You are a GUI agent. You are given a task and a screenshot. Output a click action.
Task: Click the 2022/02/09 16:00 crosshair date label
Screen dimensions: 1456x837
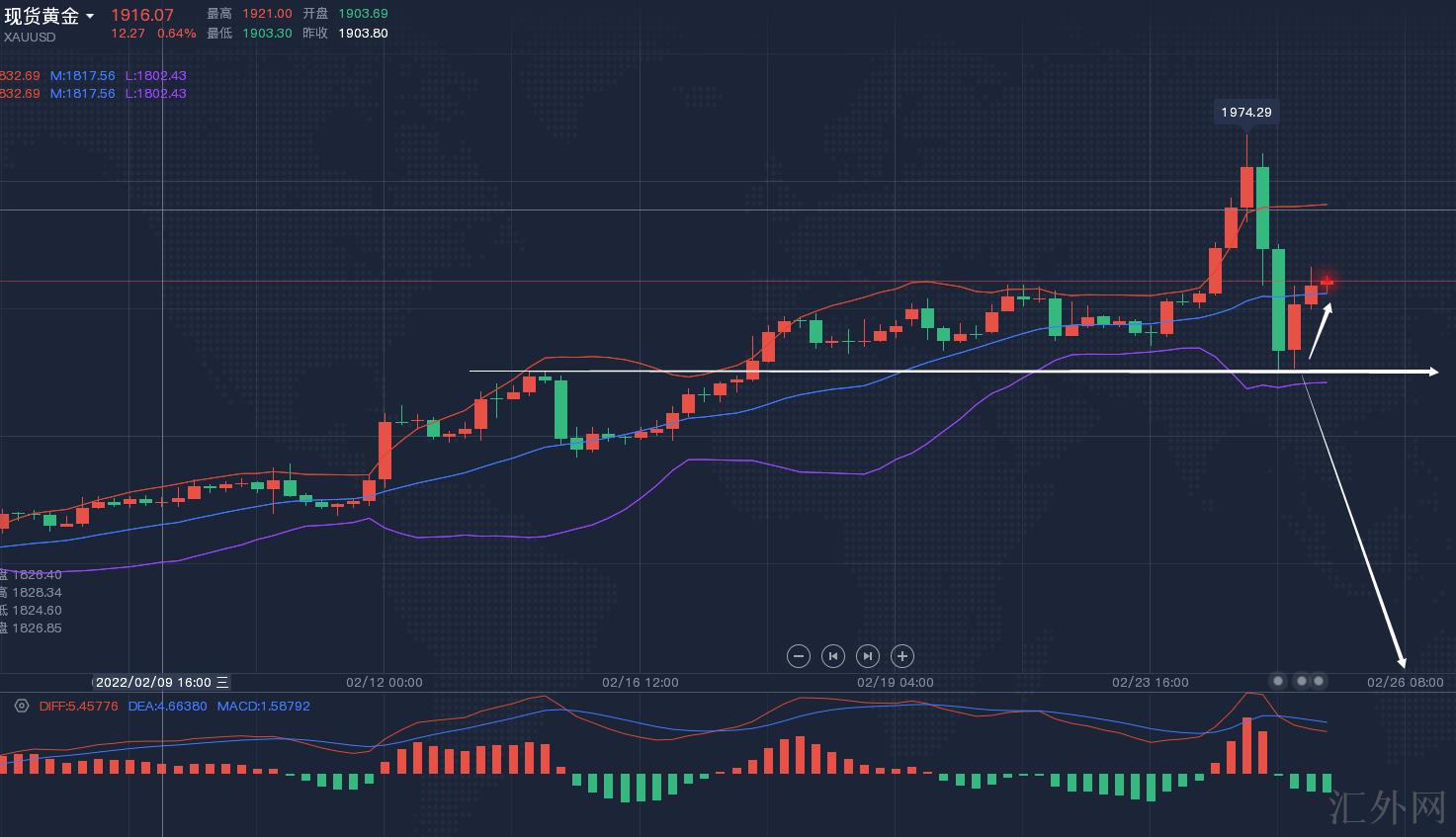pyautogui.click(x=153, y=682)
